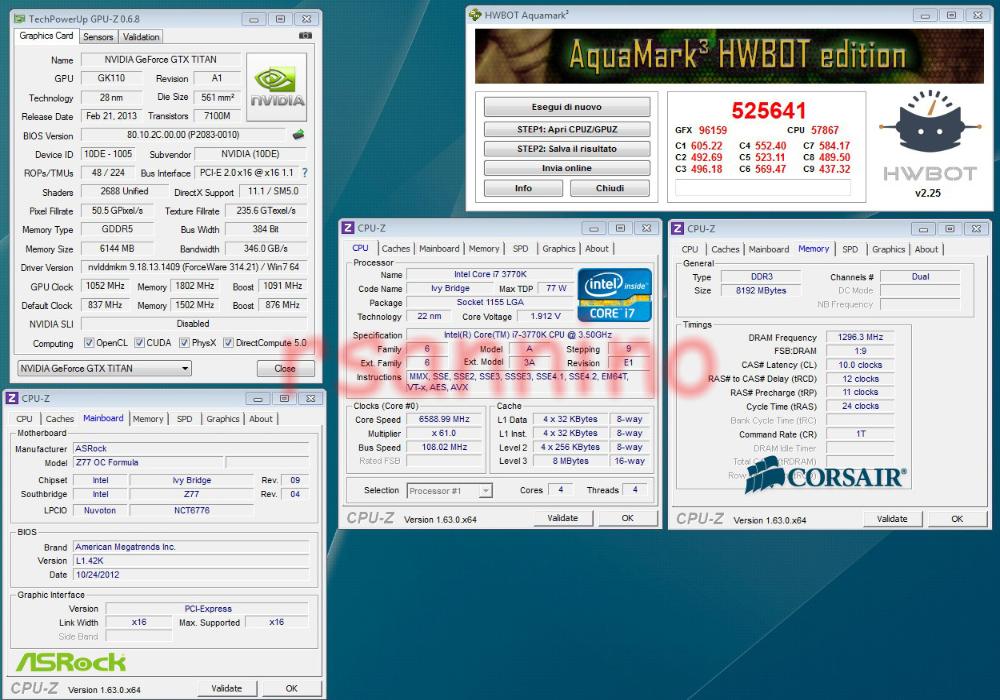Click Validate in CPU-Z Memory window
Image resolution: width=1000 pixels, height=700 pixels.
click(892, 519)
